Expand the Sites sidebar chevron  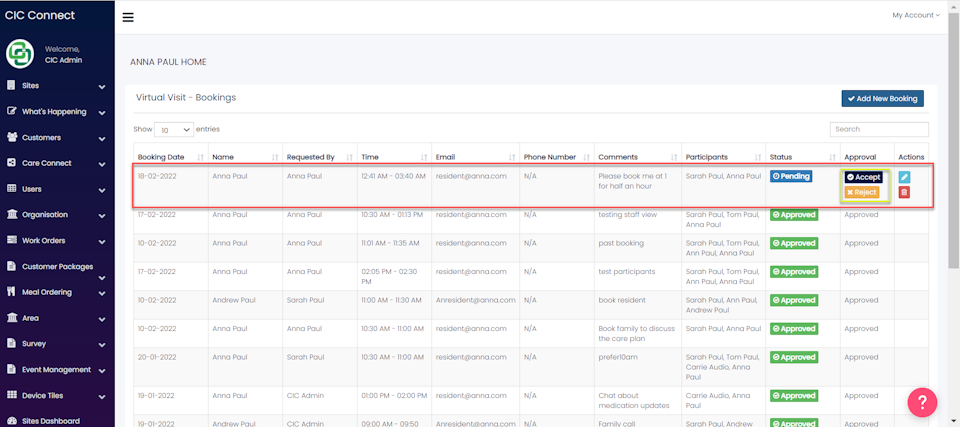click(102, 86)
